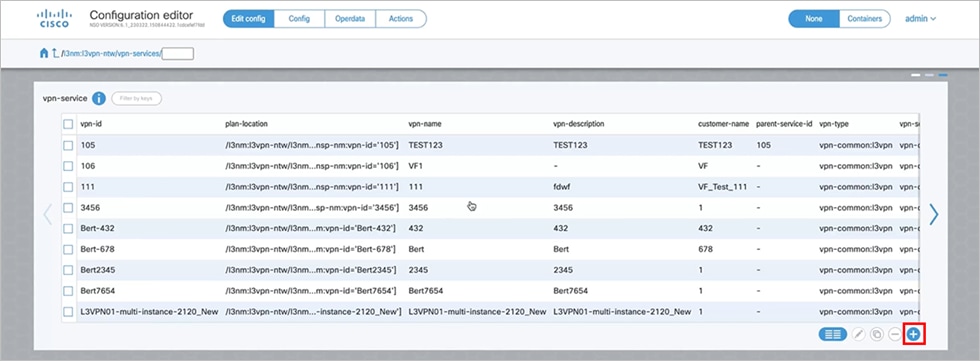Click the minus delete icon
This screenshot has width=980, height=361.
point(894,334)
